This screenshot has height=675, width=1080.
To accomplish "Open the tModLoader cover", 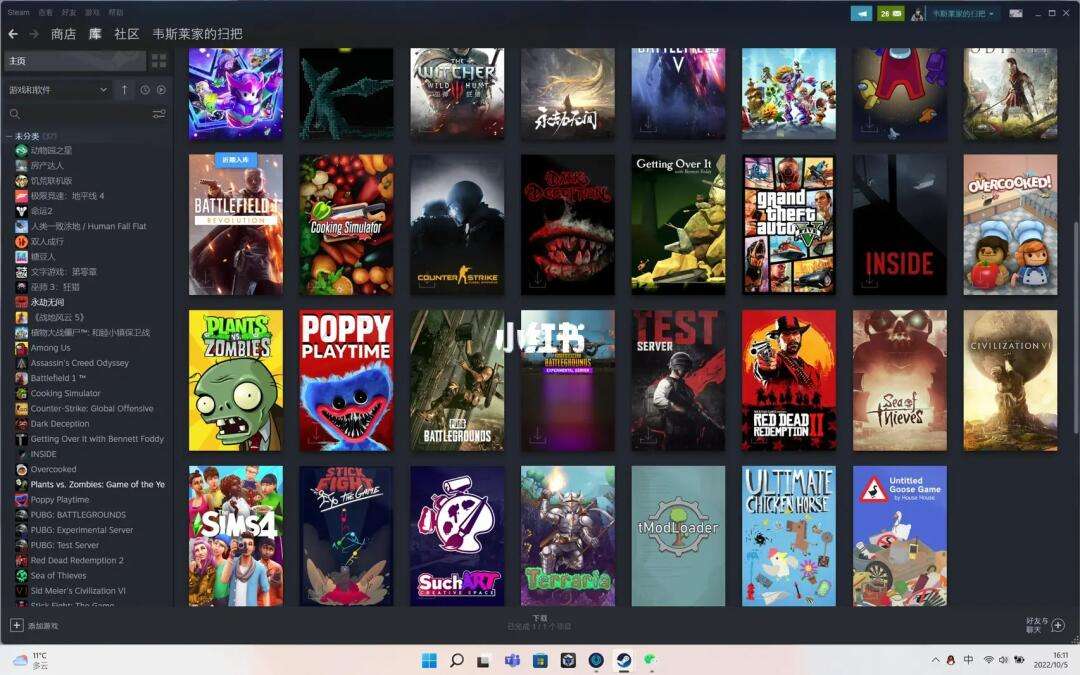I will pyautogui.click(x=678, y=536).
